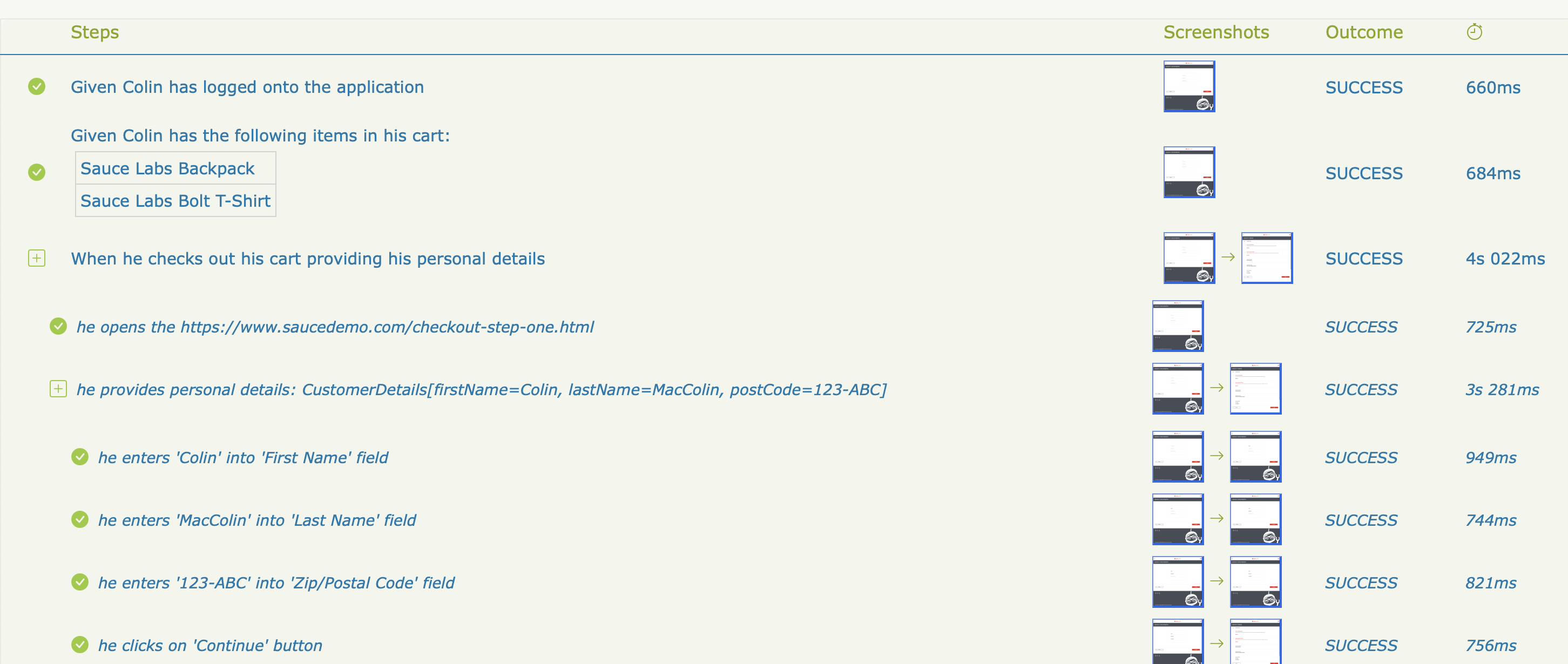Click green checkmark beside 'clicks on Continue' step
Viewport: 1568px width, 664px height.
pyautogui.click(x=80, y=644)
